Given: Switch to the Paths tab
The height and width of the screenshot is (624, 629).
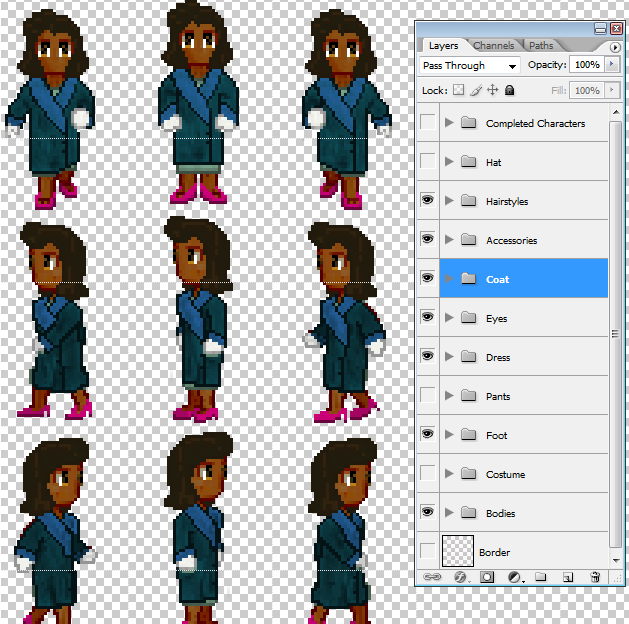Looking at the screenshot, I should (x=541, y=45).
